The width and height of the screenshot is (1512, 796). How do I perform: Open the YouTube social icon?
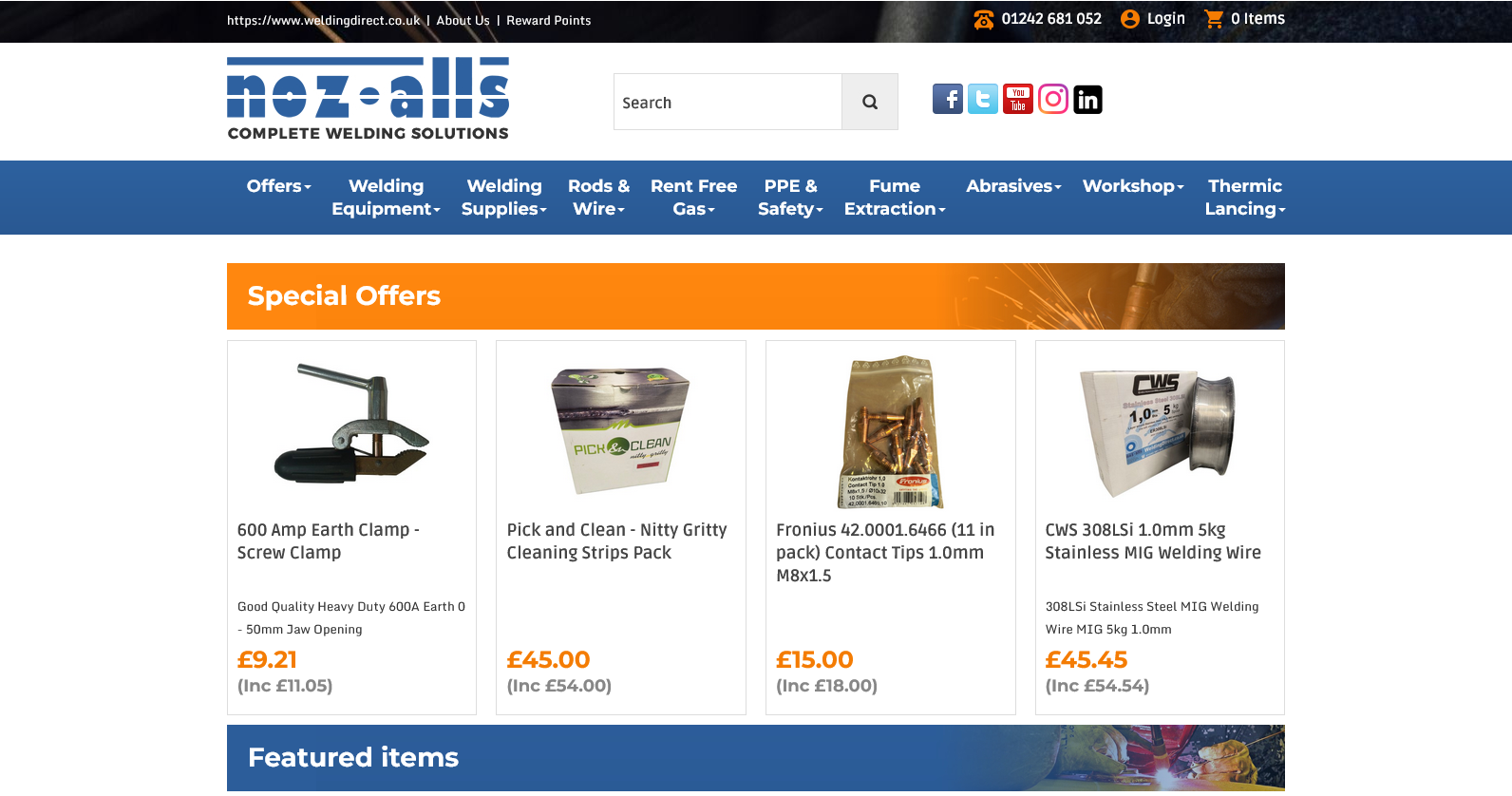(x=1018, y=99)
